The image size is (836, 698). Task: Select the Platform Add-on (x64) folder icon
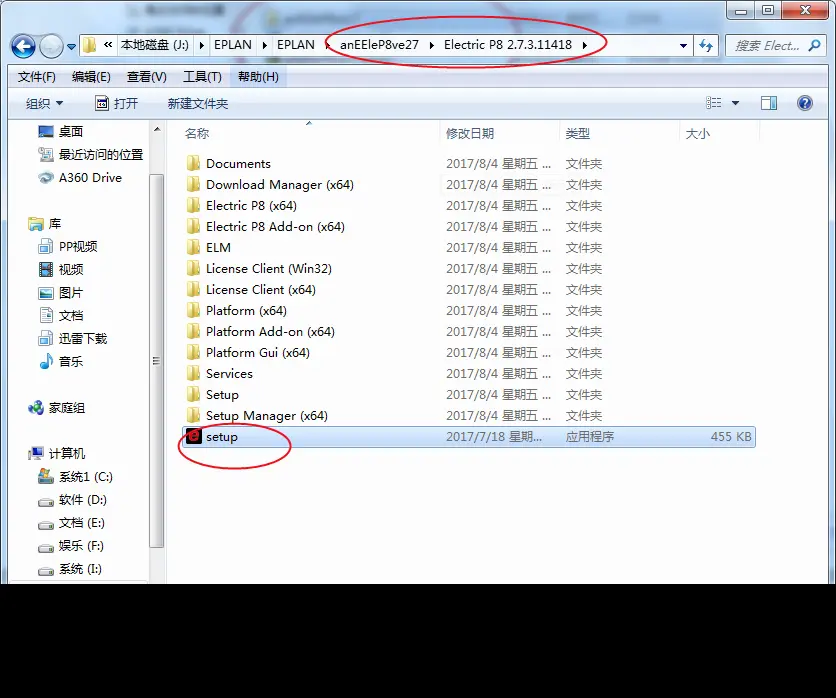point(193,332)
